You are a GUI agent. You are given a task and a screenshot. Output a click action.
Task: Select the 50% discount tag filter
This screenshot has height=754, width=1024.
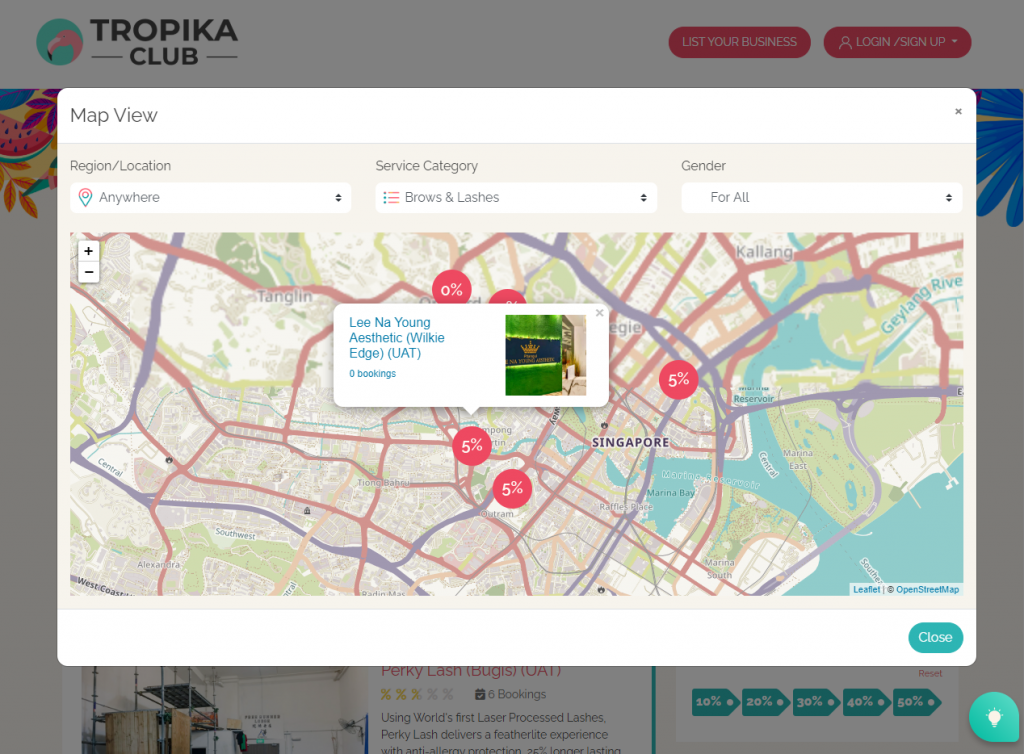[x=917, y=702]
